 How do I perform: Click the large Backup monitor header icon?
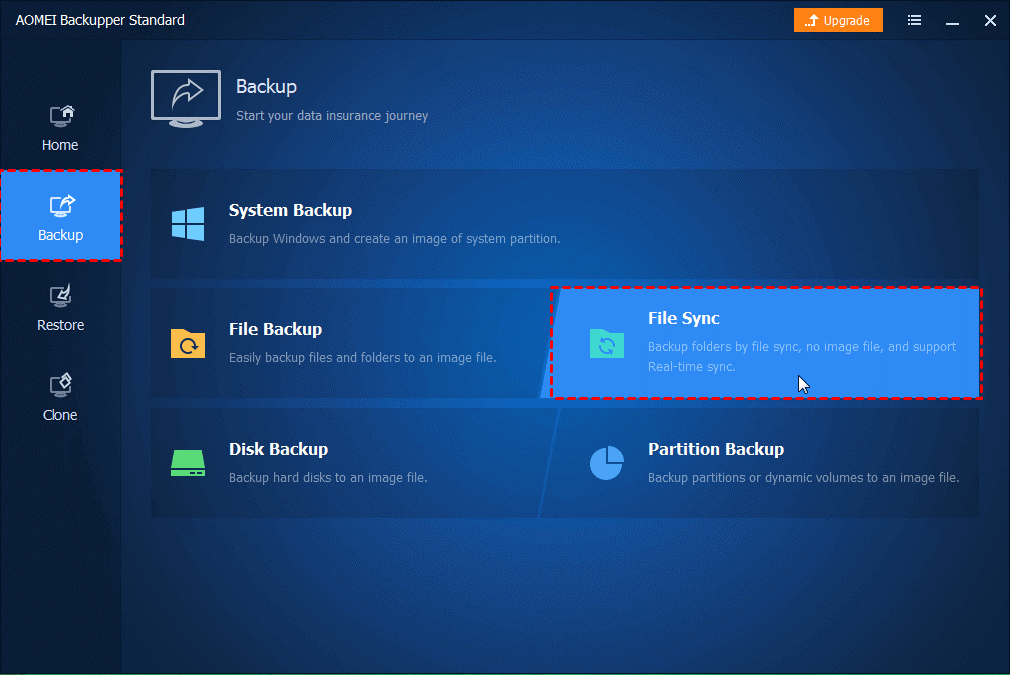point(186,99)
